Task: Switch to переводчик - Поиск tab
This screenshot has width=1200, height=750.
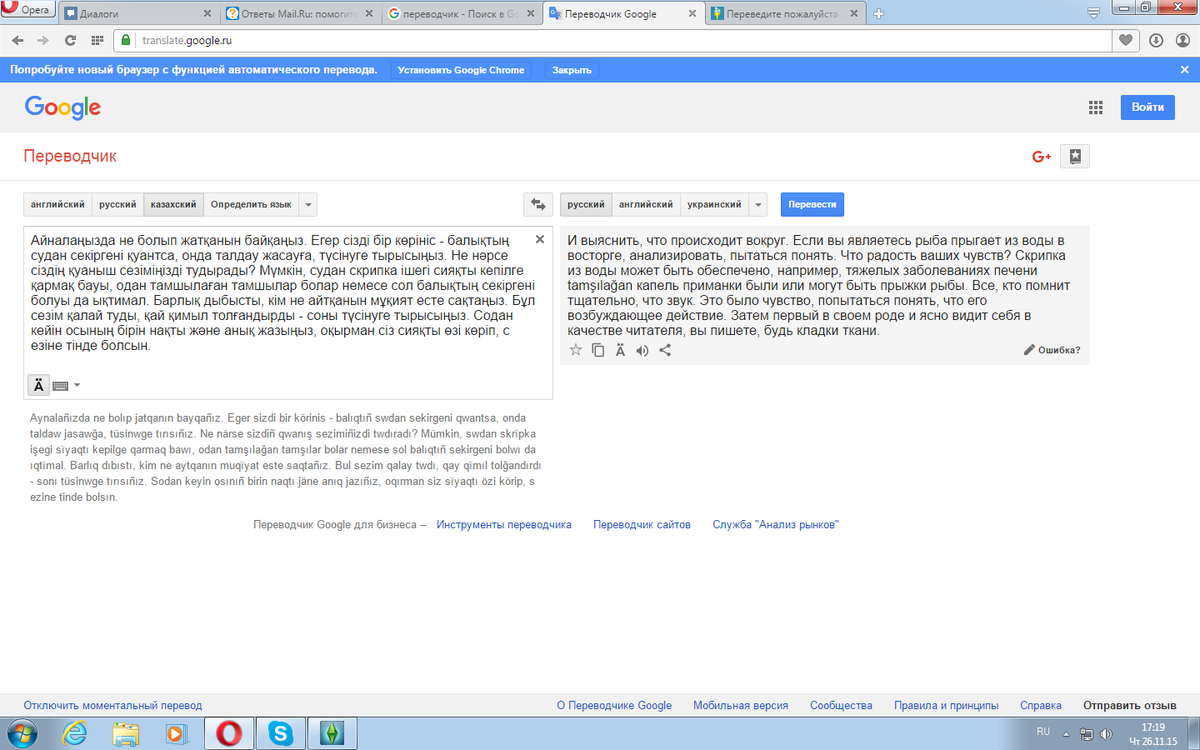Action: 461,14
